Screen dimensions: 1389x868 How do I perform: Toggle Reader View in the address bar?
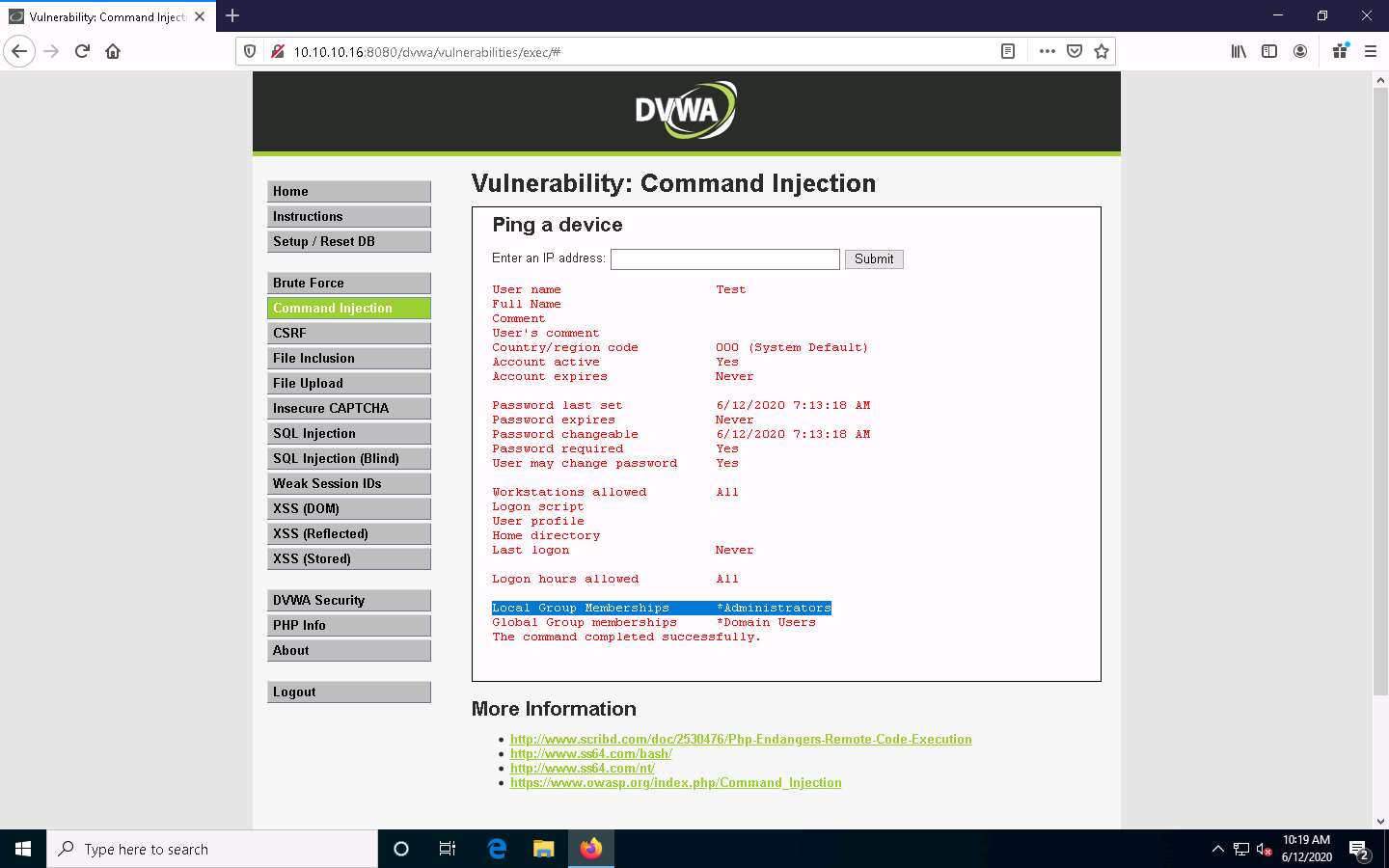[x=1007, y=51]
